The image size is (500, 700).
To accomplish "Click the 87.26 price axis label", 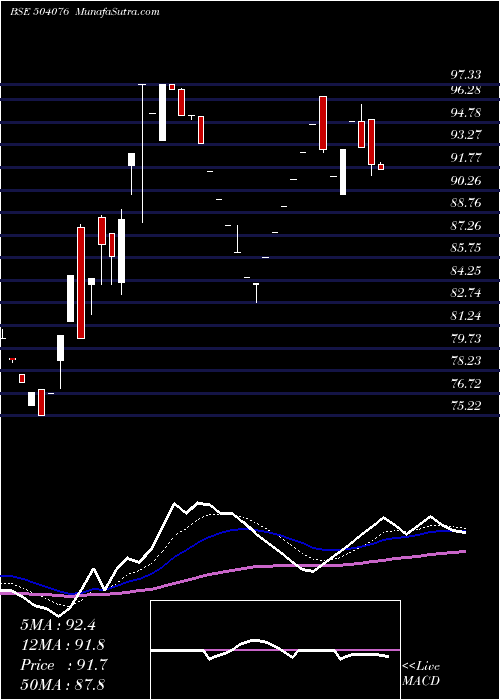I will pyautogui.click(x=466, y=225).
